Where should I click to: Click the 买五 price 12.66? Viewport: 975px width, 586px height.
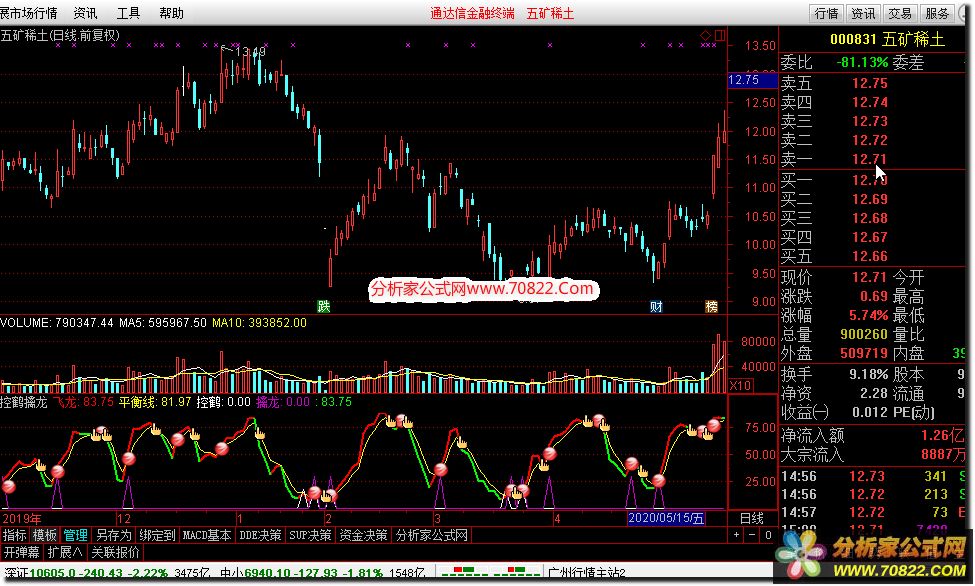869,256
